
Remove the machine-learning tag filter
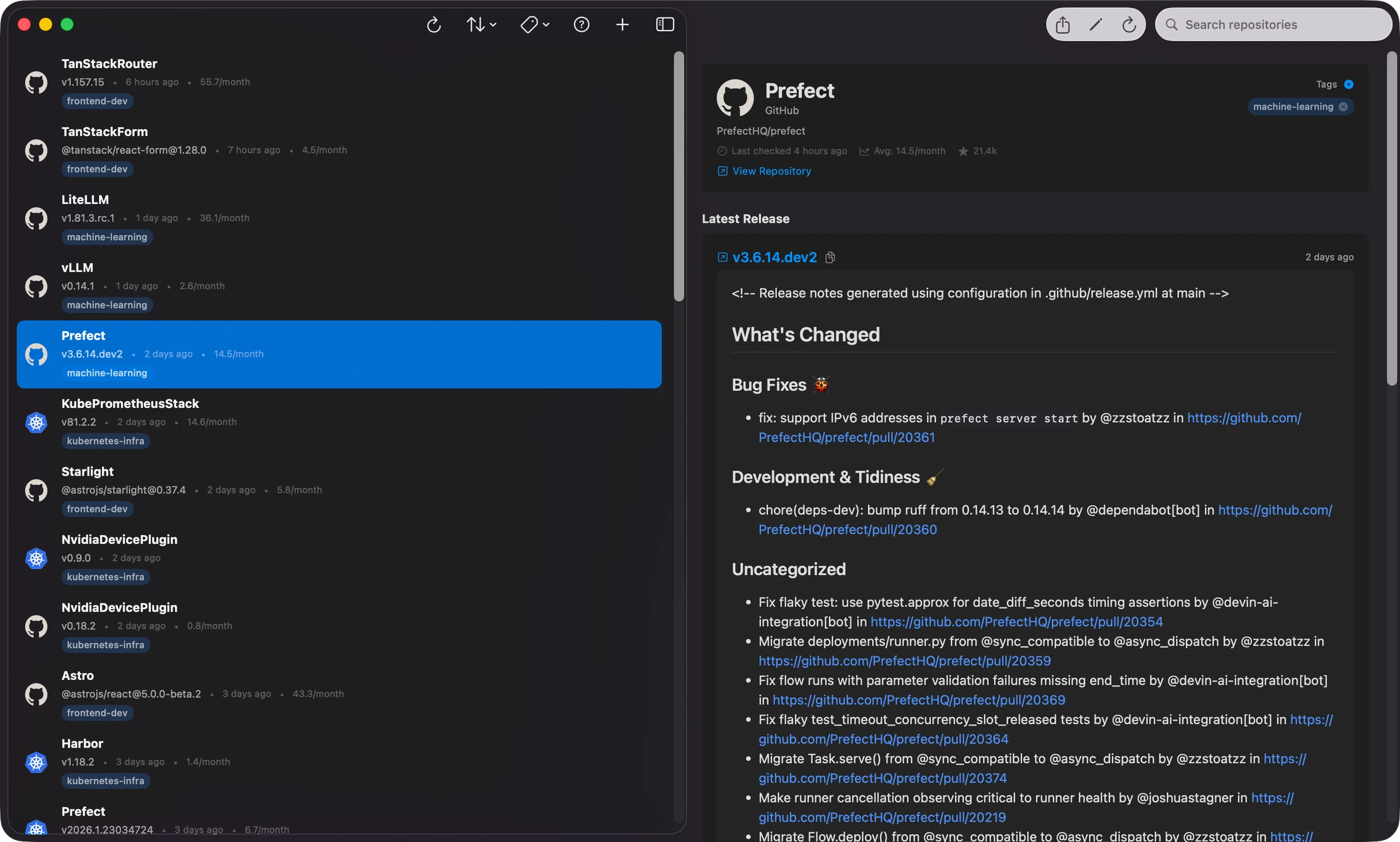click(1344, 107)
